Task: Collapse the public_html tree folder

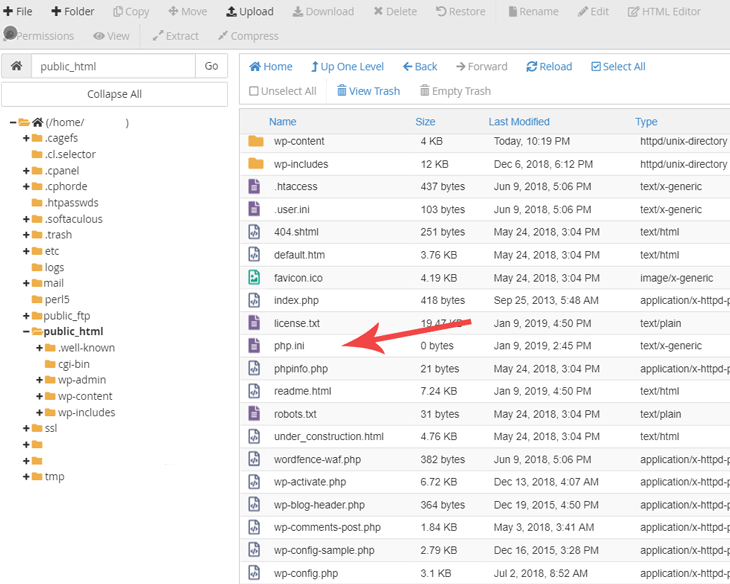Action: click(26, 332)
